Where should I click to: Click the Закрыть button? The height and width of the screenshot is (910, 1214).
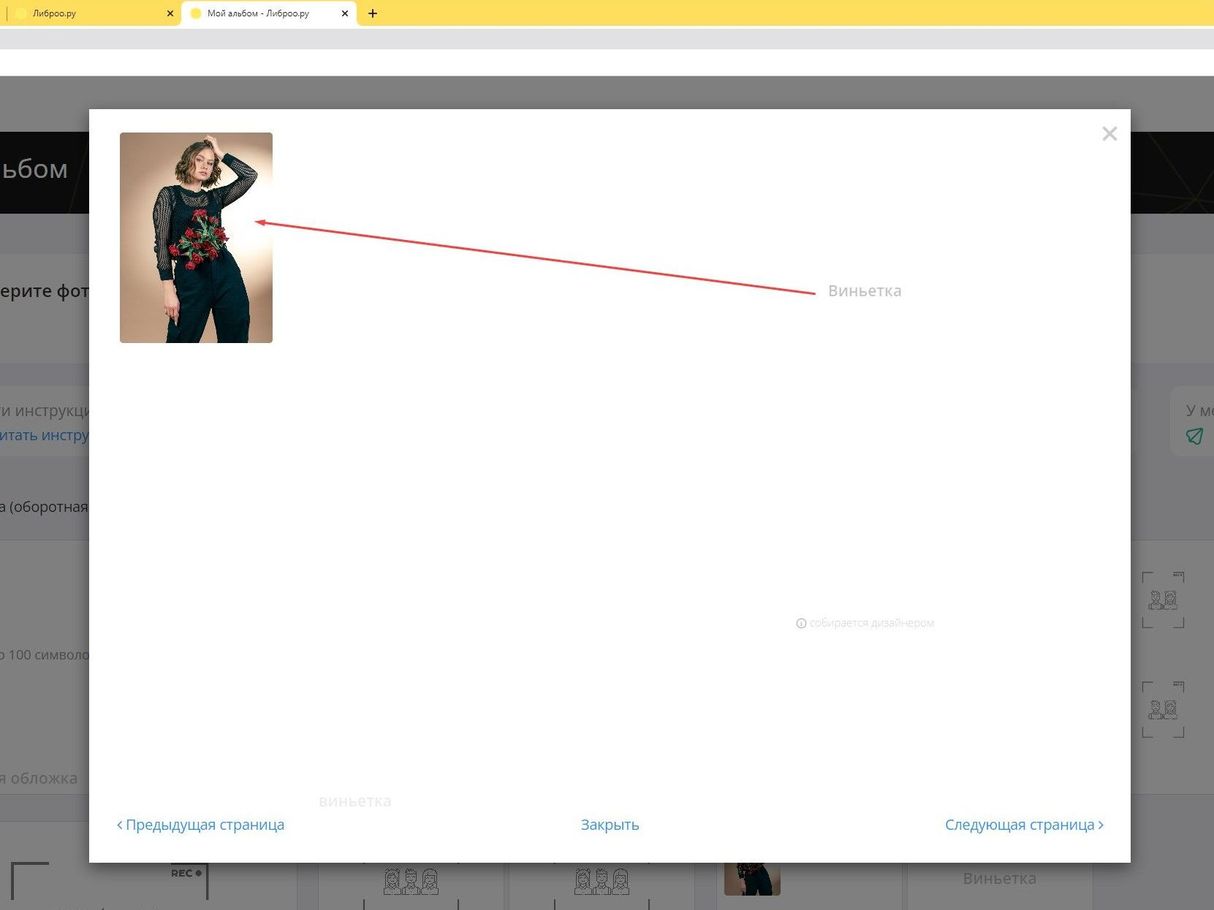point(609,825)
